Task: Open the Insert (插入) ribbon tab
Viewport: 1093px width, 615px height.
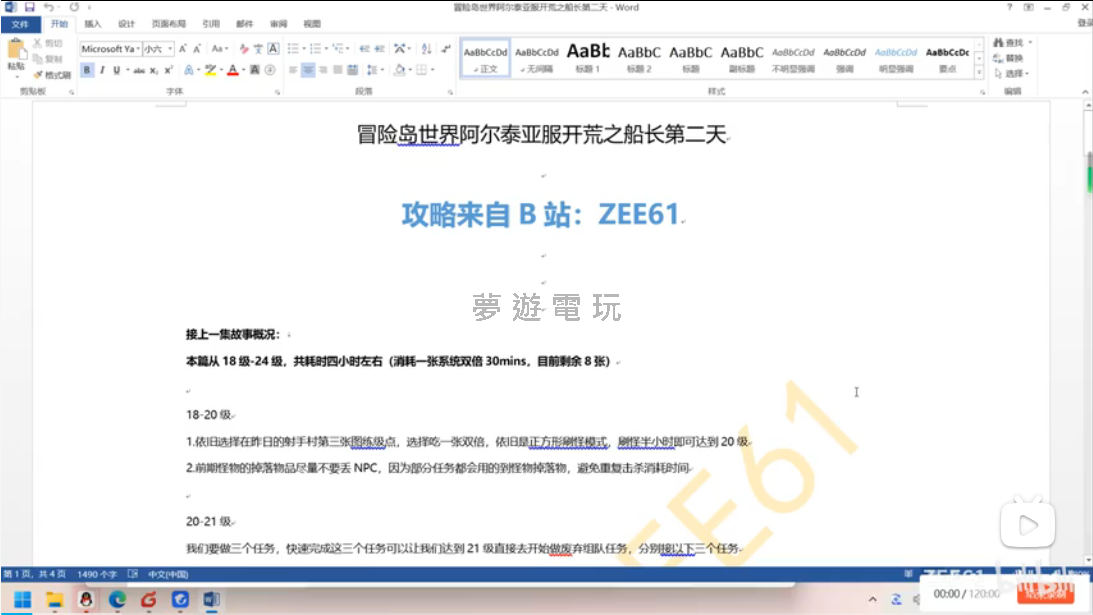Action: tap(93, 23)
